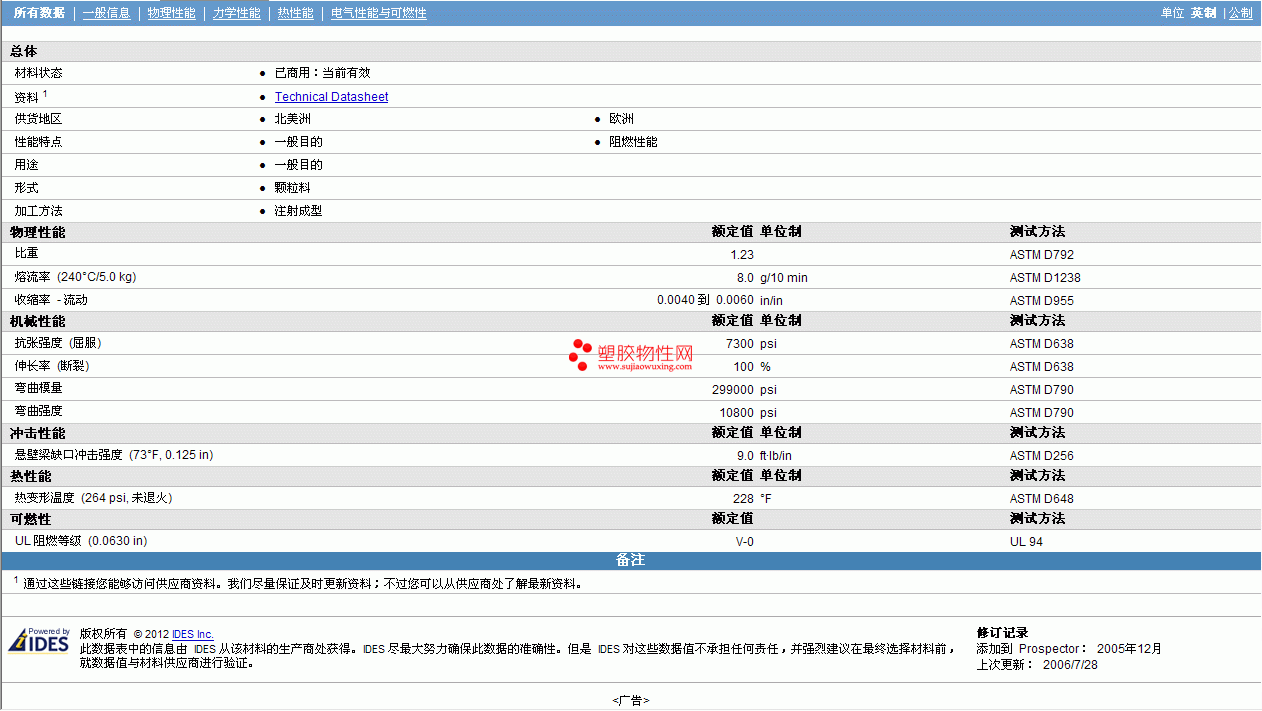Select 英制 unit system
The height and width of the screenshot is (711, 1262).
[x=1203, y=13]
